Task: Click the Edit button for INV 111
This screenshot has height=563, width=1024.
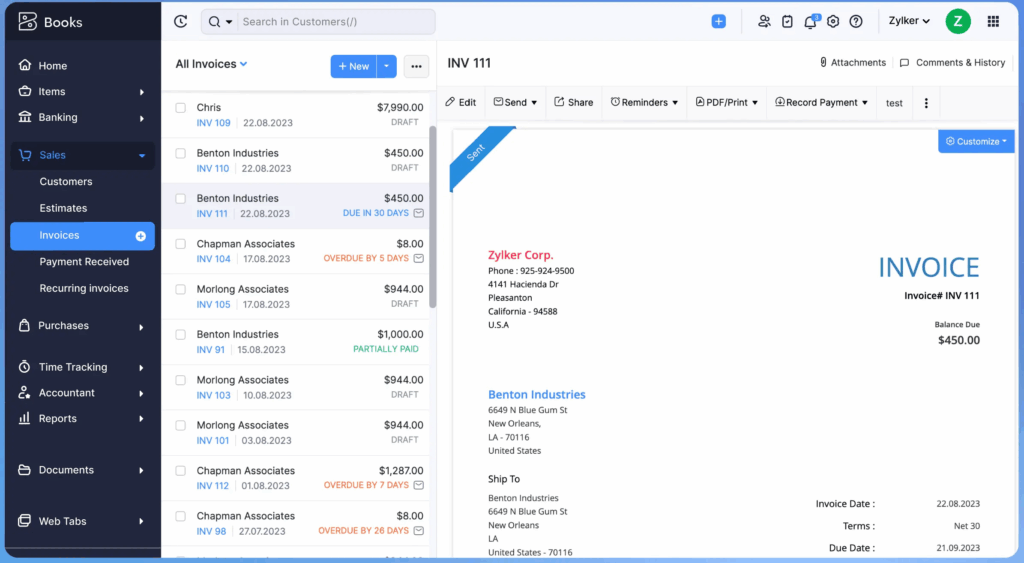Action: pyautogui.click(x=460, y=102)
